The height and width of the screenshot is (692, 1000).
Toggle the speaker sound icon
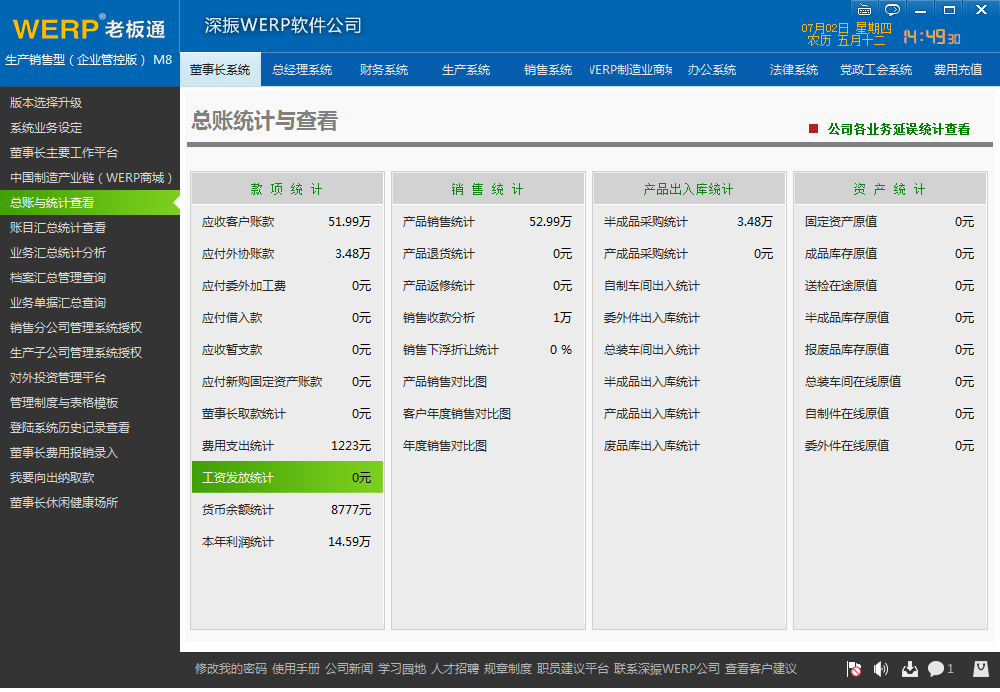point(881,669)
